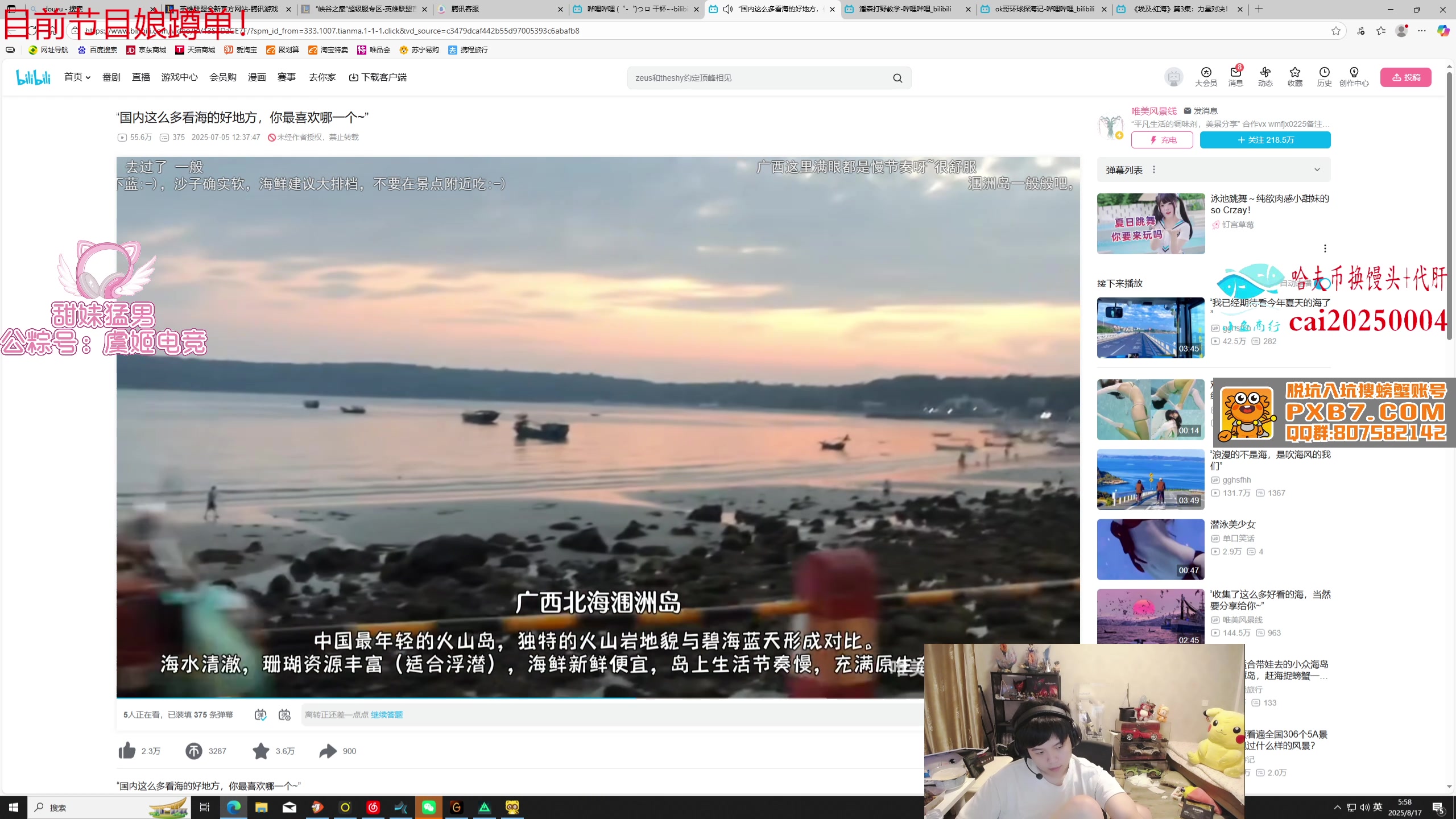This screenshot has width=1456, height=819.
Task: Open uploader's deer avatar
Action: point(1110,126)
